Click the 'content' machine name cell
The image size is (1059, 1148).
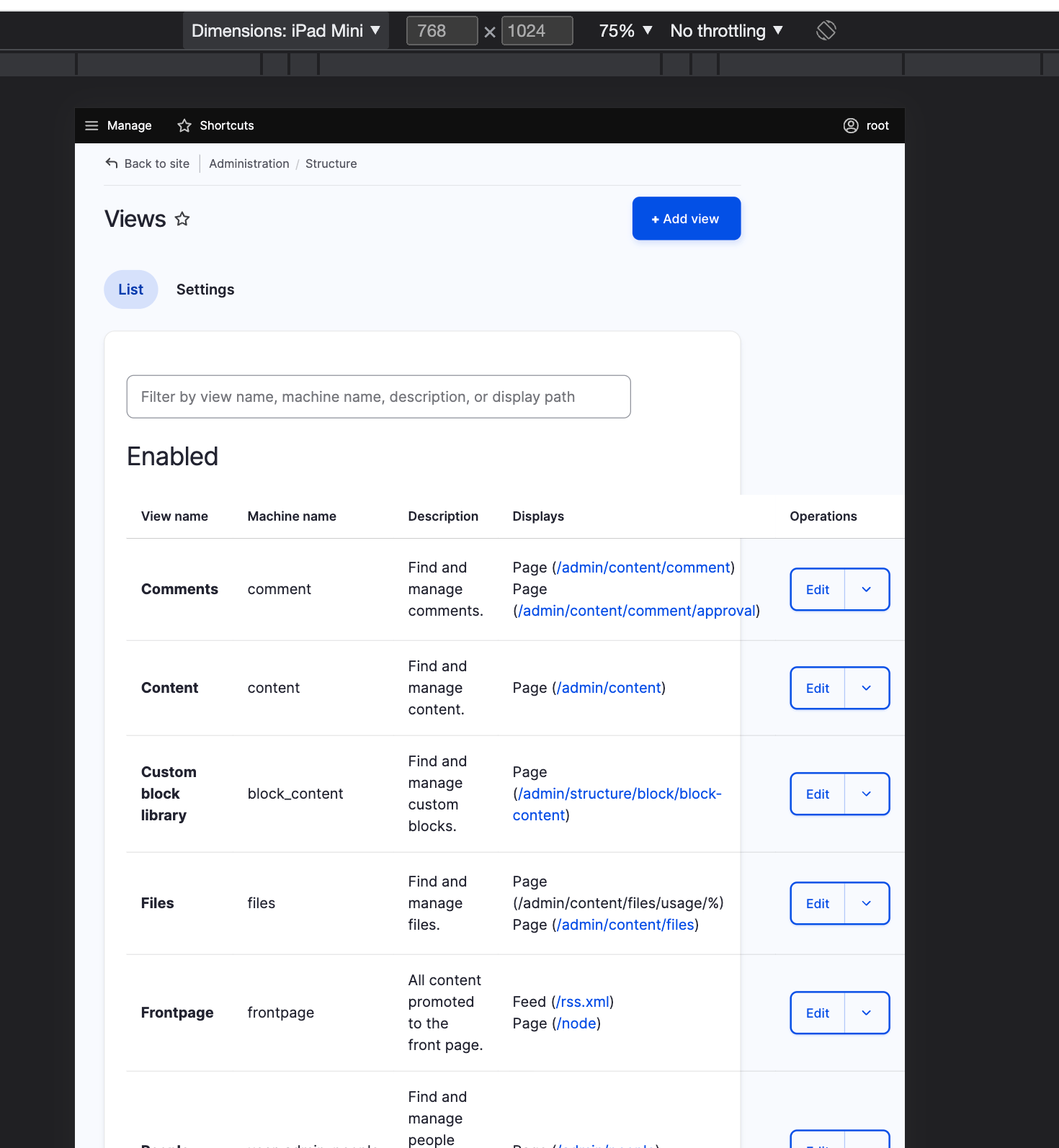(x=274, y=688)
